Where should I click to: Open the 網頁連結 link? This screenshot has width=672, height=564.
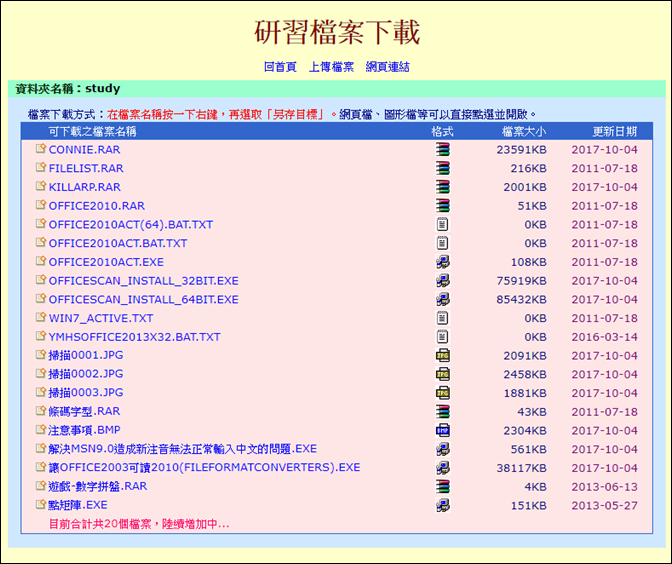click(387, 67)
